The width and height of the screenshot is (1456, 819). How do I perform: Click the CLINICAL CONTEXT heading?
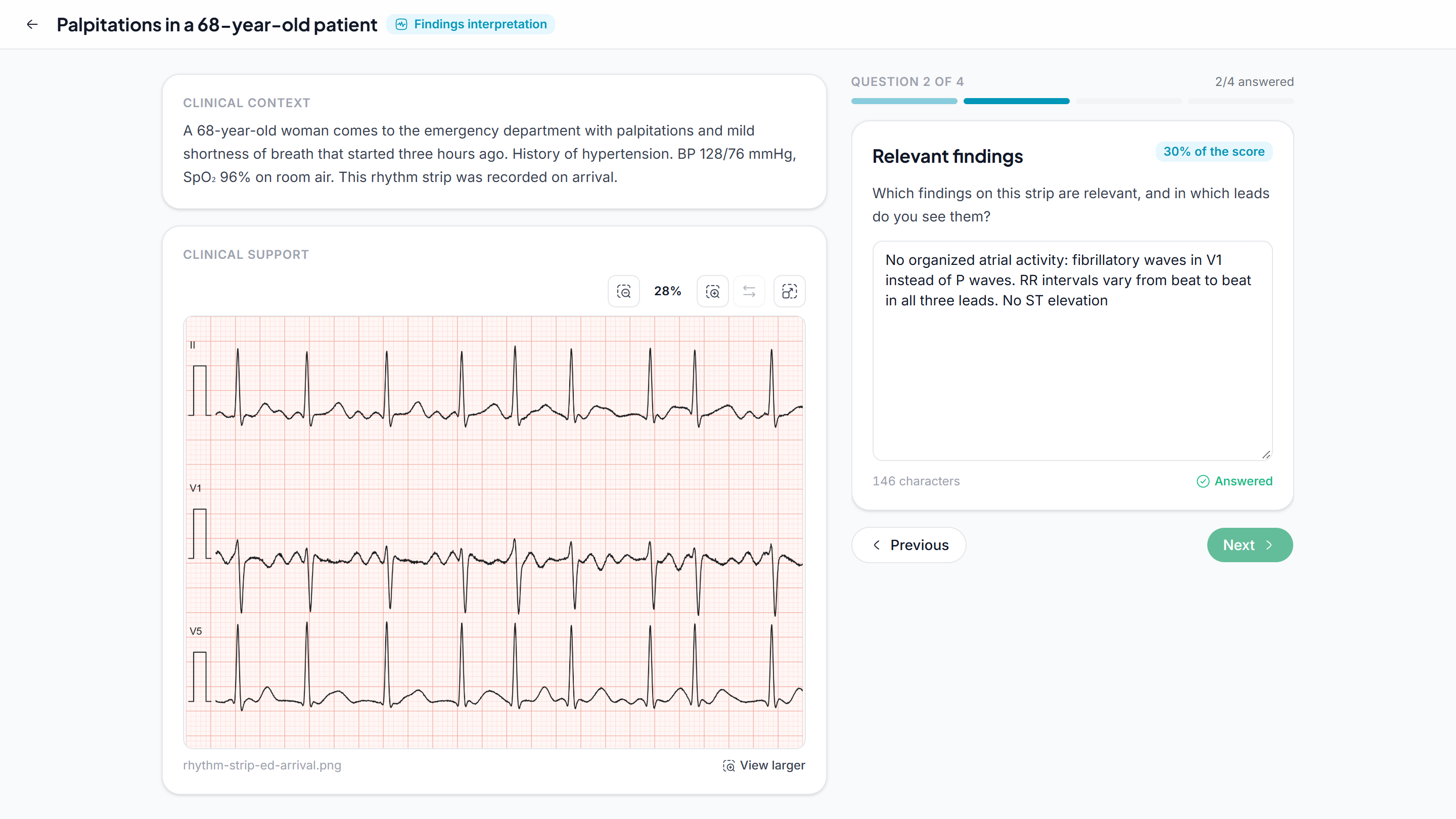246,103
